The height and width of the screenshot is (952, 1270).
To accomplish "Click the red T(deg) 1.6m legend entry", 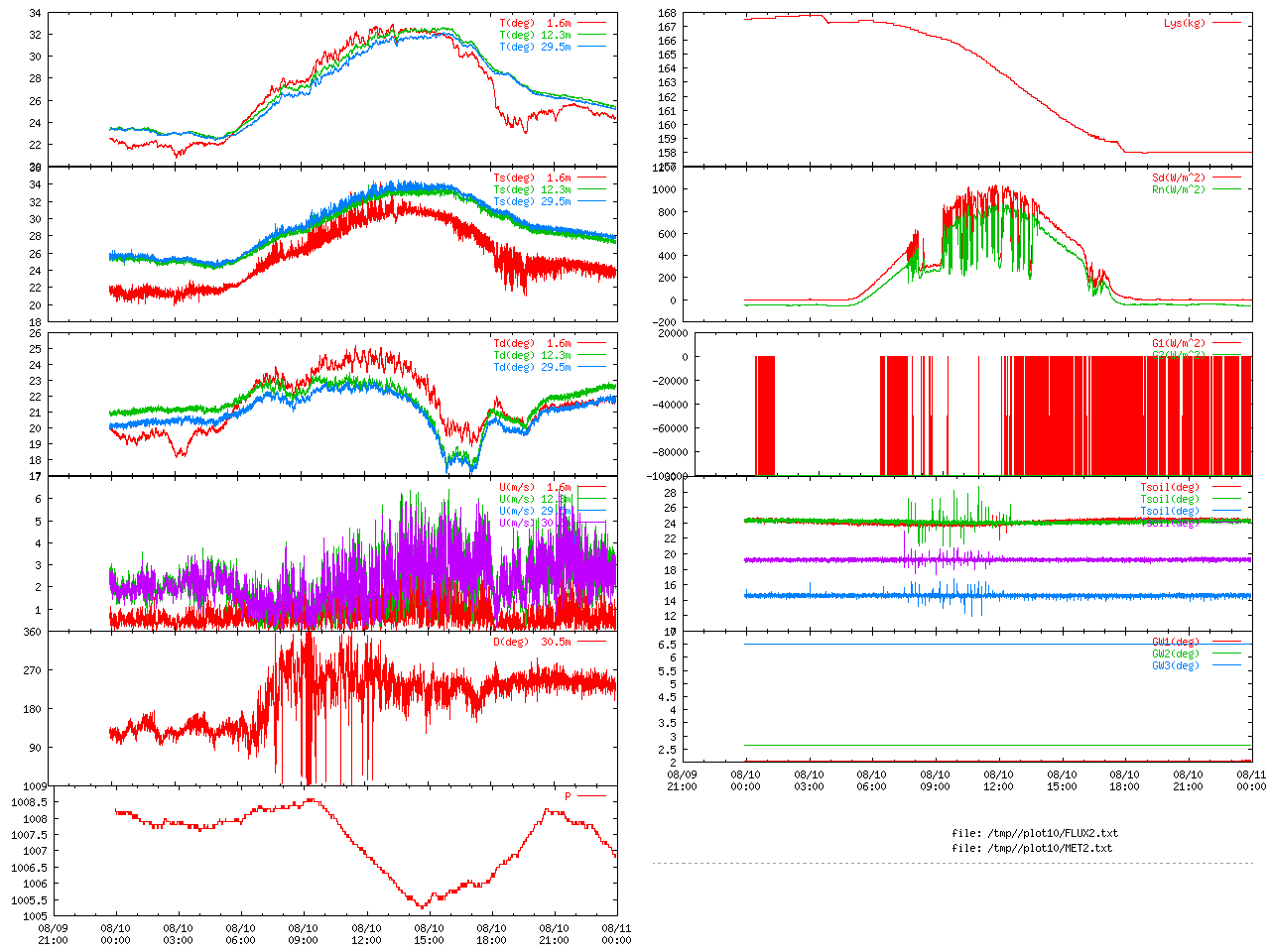I will 535,23.
